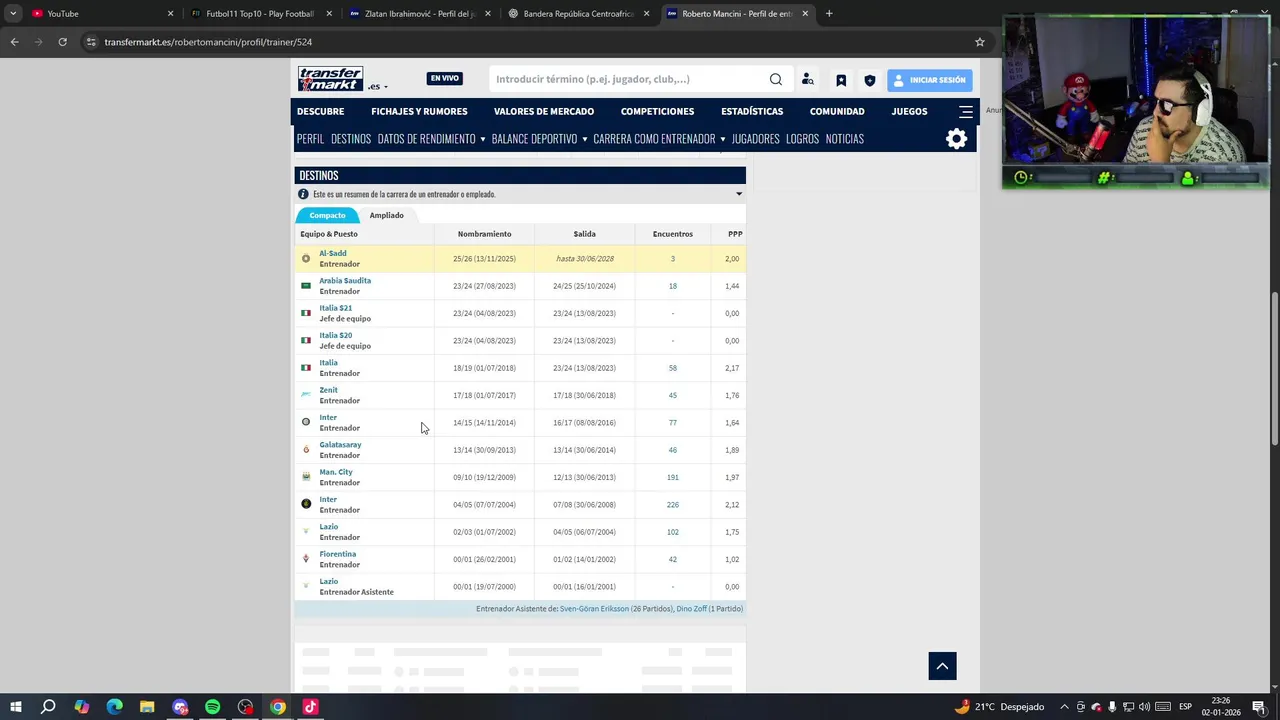Screen dimensions: 1280x720
Task: Open the bookmark watchlist icon
Action: pos(841,80)
